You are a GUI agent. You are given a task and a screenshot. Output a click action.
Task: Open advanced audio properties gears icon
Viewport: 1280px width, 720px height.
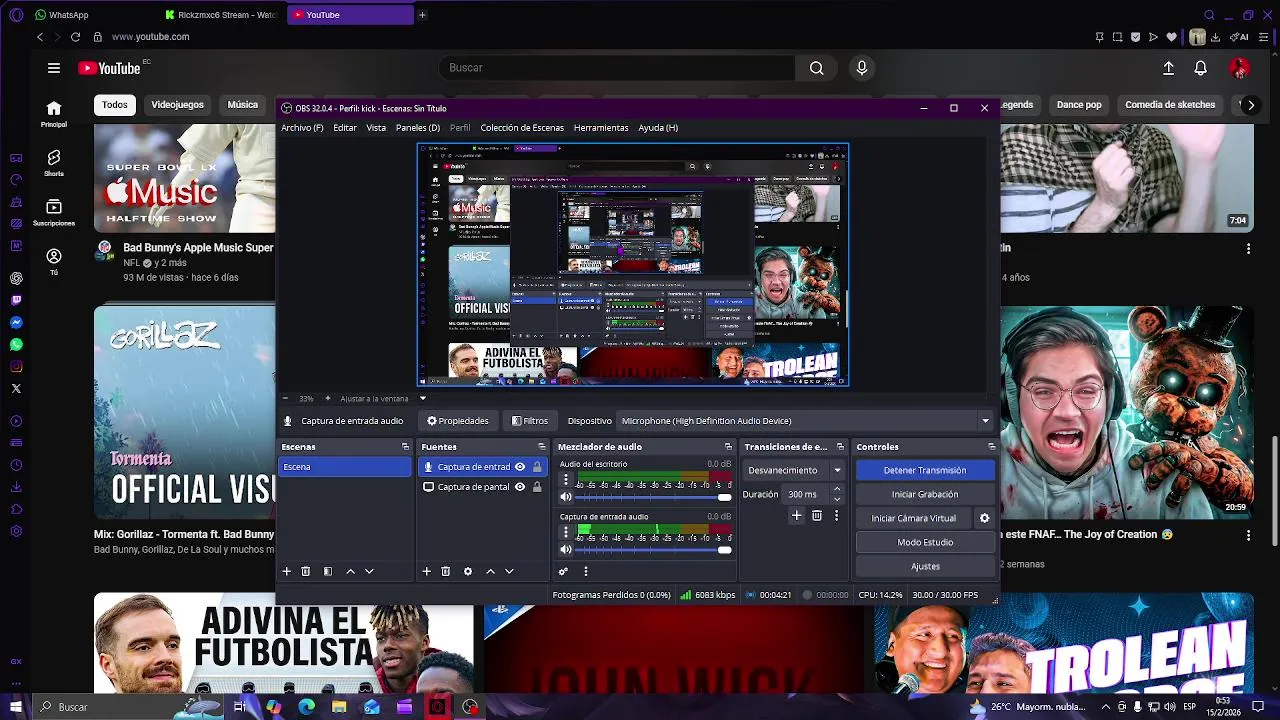click(563, 571)
